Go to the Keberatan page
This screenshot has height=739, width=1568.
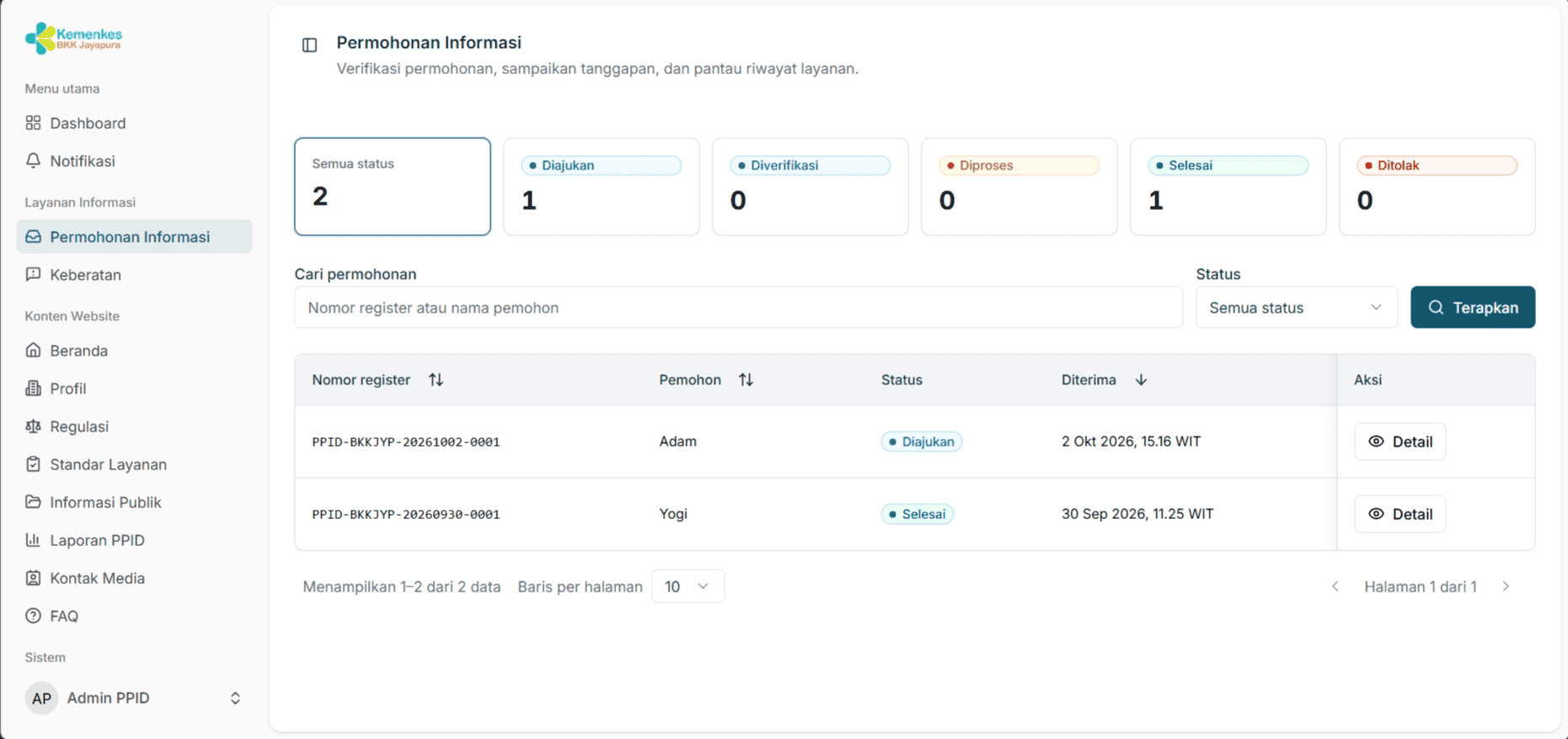(x=134, y=275)
